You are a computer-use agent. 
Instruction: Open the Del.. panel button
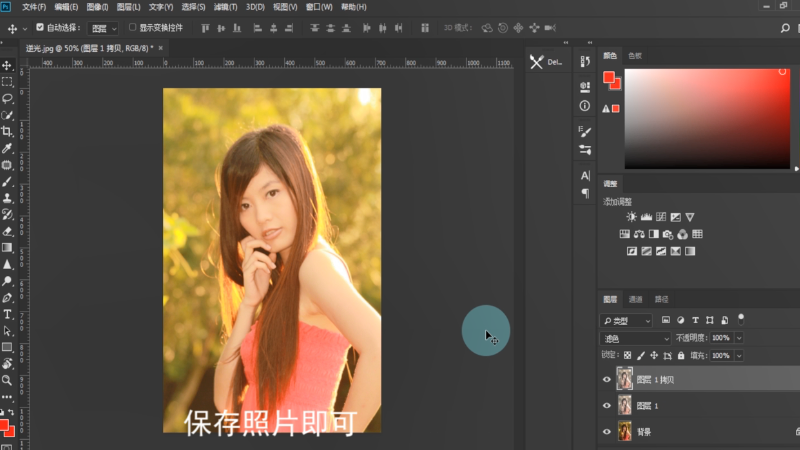pyautogui.click(x=546, y=62)
